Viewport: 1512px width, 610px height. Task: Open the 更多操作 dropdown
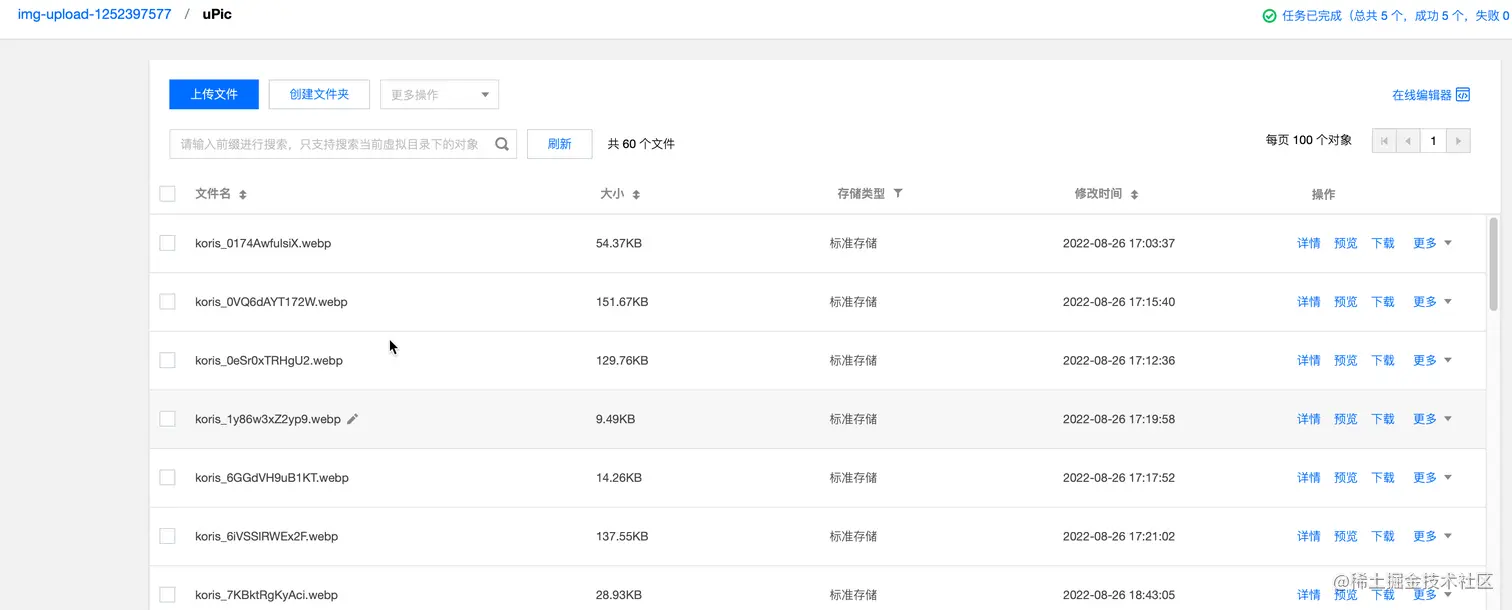(x=439, y=94)
